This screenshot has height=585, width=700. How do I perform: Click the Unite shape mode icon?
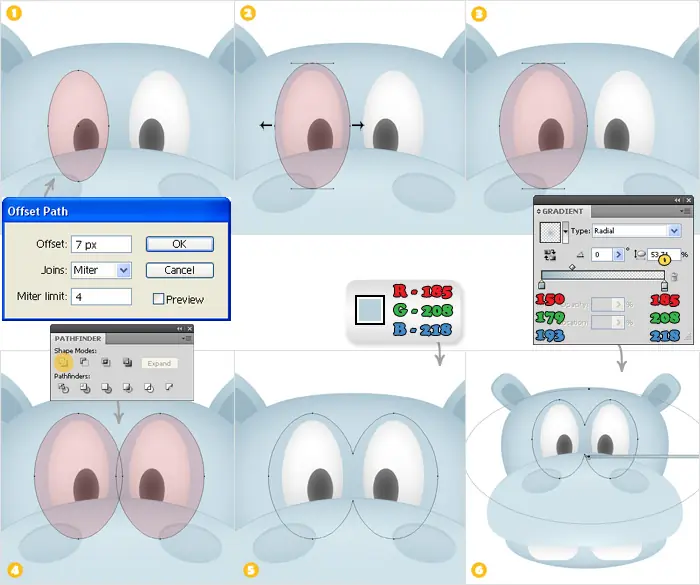[63, 363]
